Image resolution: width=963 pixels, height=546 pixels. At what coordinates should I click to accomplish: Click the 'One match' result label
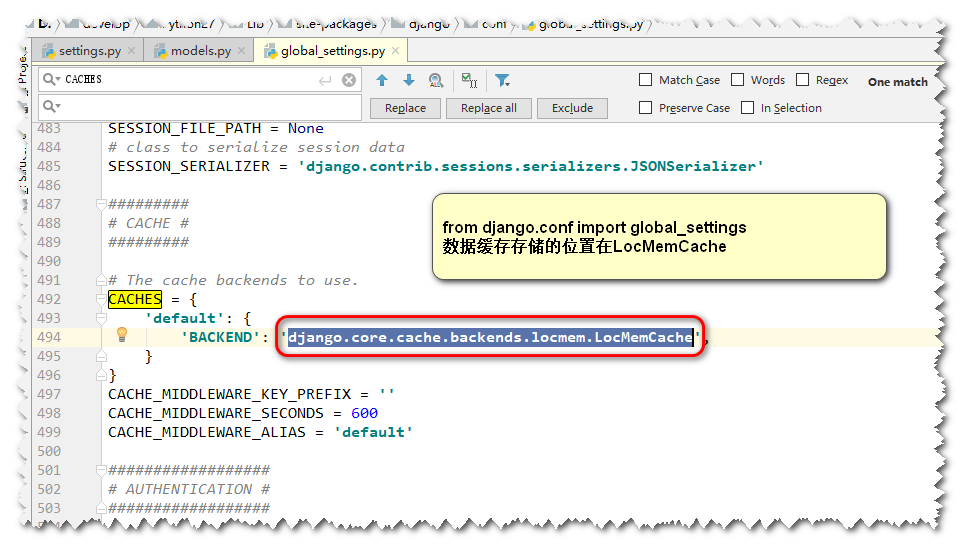pyautogui.click(x=897, y=82)
